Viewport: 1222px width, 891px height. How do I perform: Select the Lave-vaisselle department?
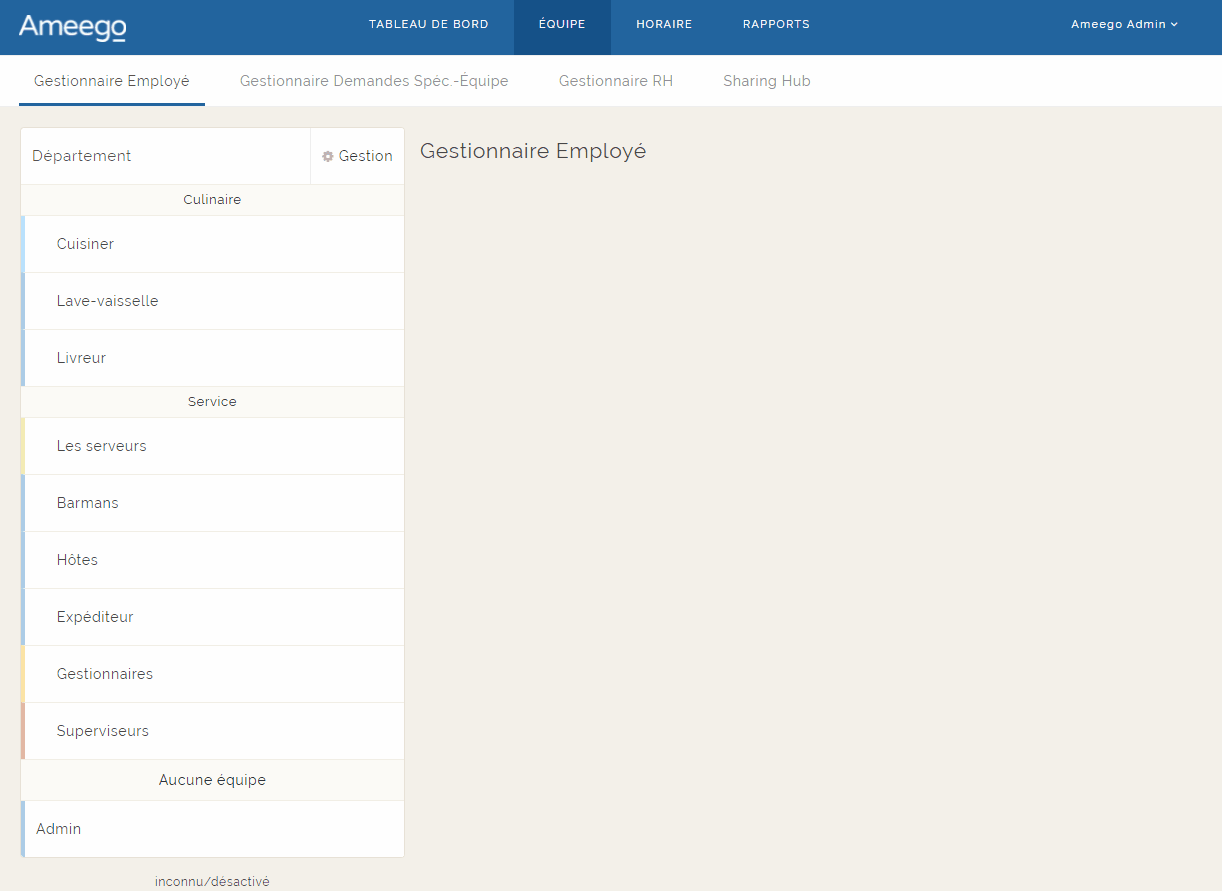point(108,301)
